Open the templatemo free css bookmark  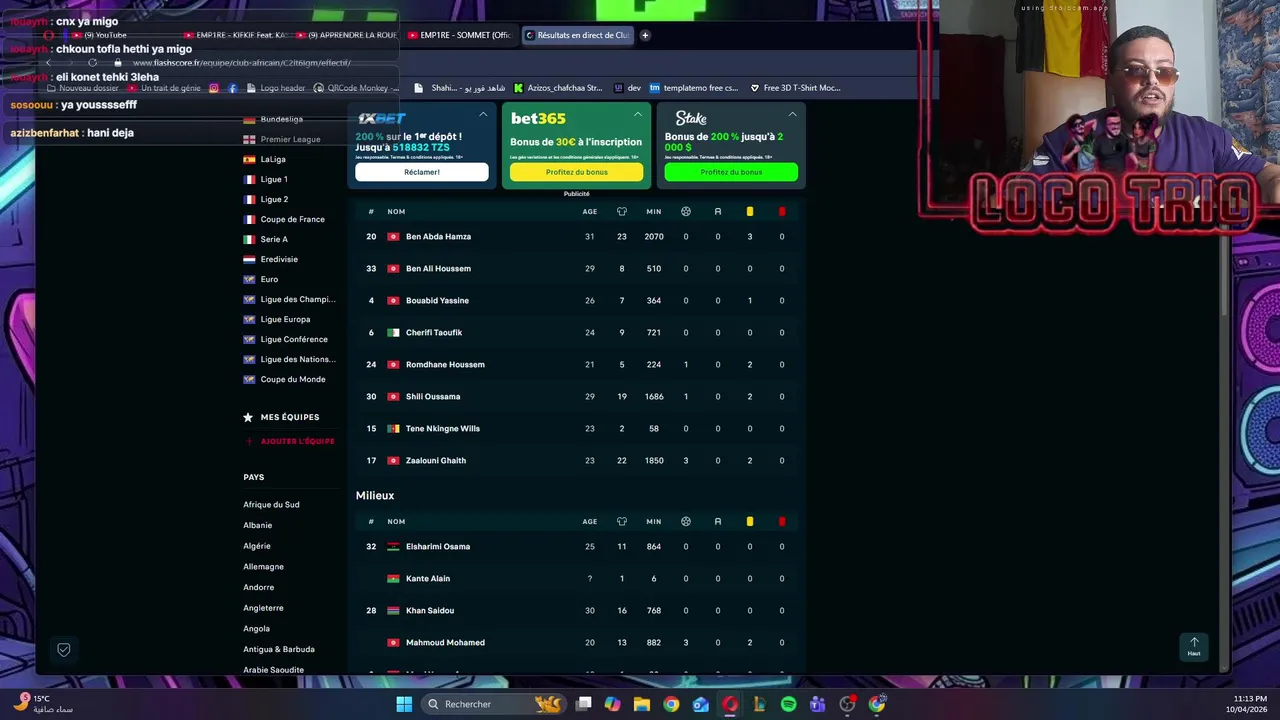pyautogui.click(x=694, y=88)
